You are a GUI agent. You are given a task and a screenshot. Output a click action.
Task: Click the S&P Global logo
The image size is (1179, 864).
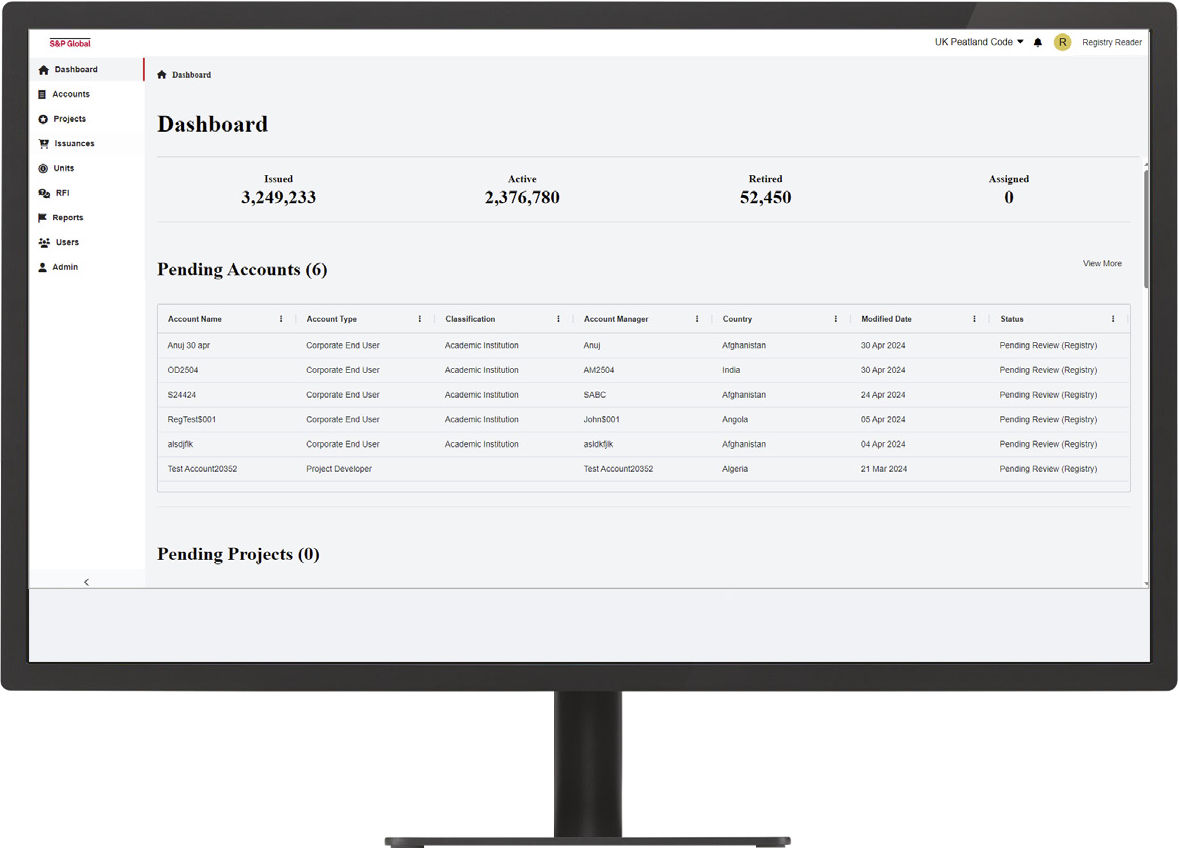(x=70, y=43)
